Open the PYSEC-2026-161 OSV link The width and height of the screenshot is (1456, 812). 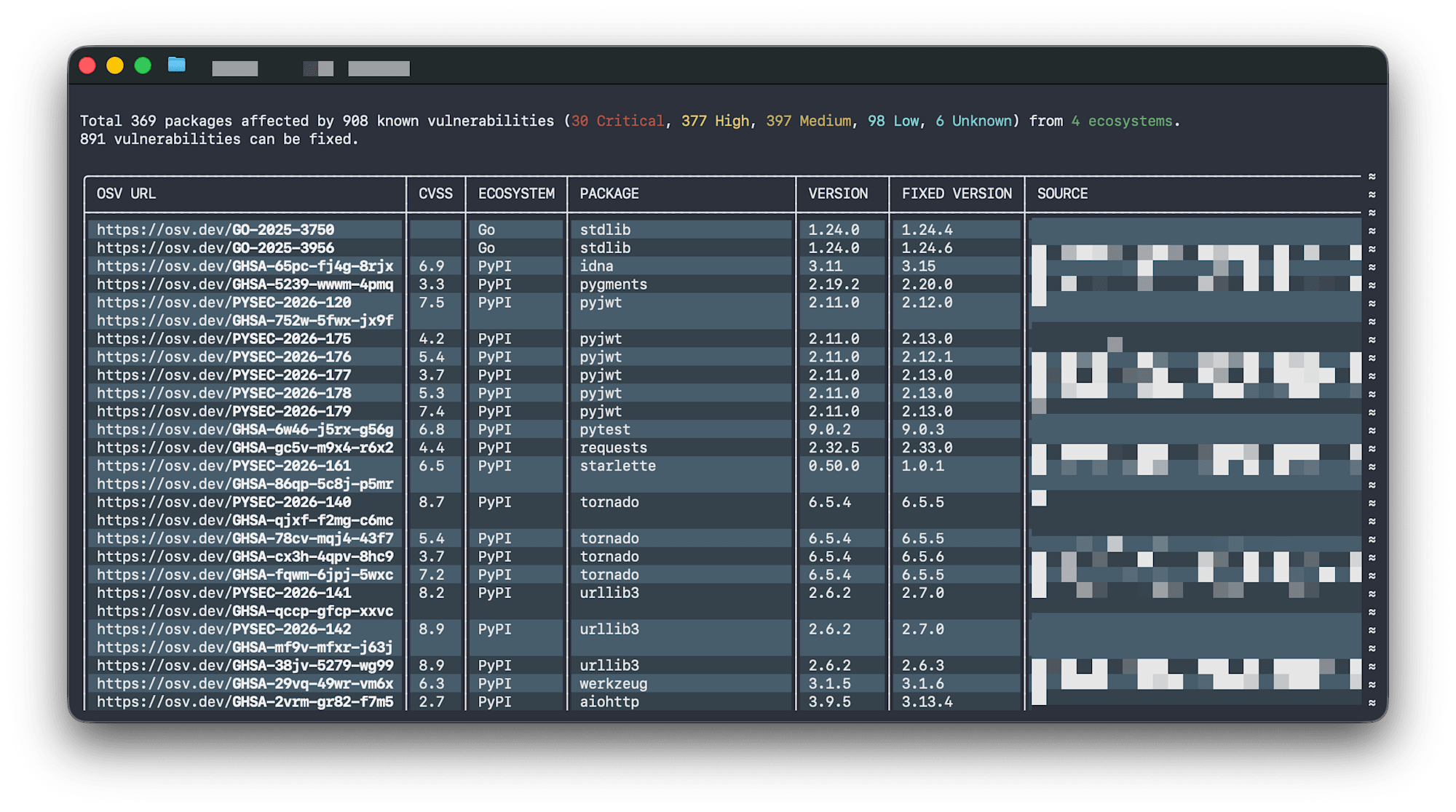point(224,466)
